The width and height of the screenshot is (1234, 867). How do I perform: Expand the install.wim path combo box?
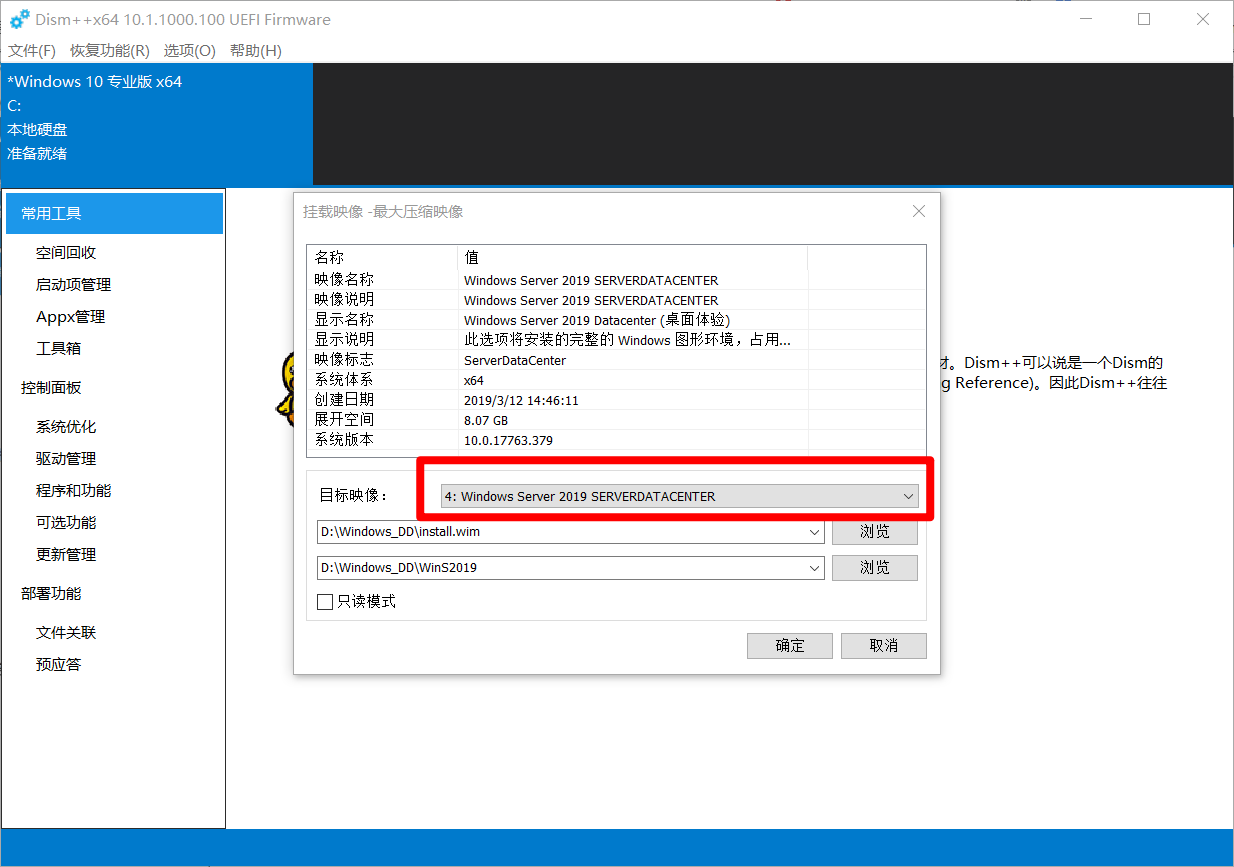[814, 532]
